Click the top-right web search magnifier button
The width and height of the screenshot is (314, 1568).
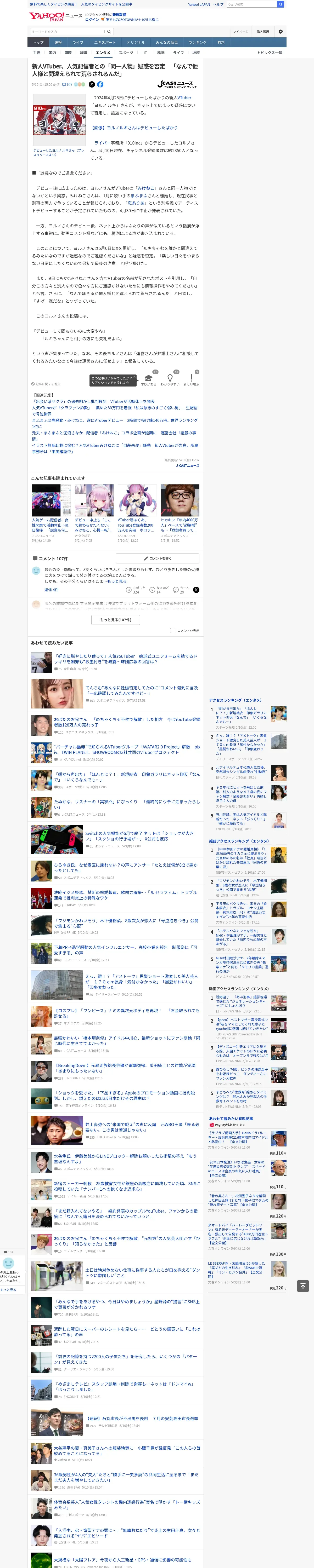(x=281, y=4)
